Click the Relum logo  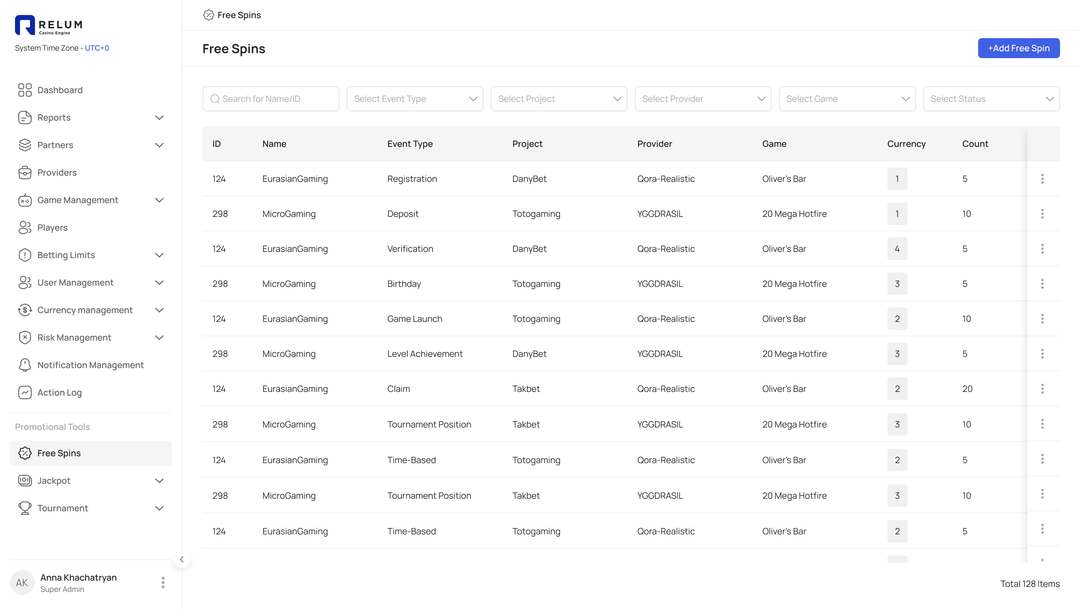[x=48, y=25]
